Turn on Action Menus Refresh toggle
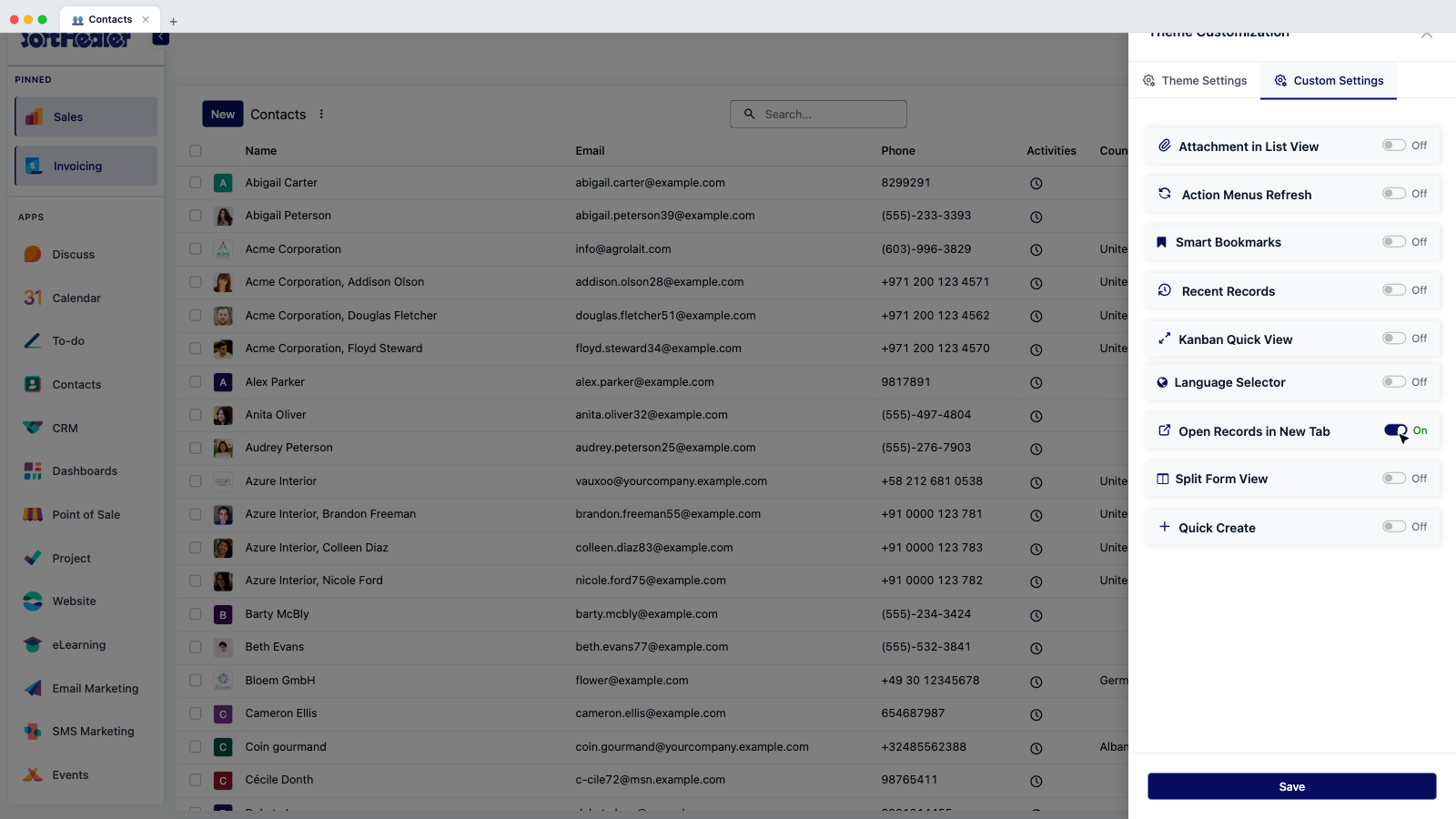Image resolution: width=1456 pixels, height=819 pixels. coord(1394,194)
